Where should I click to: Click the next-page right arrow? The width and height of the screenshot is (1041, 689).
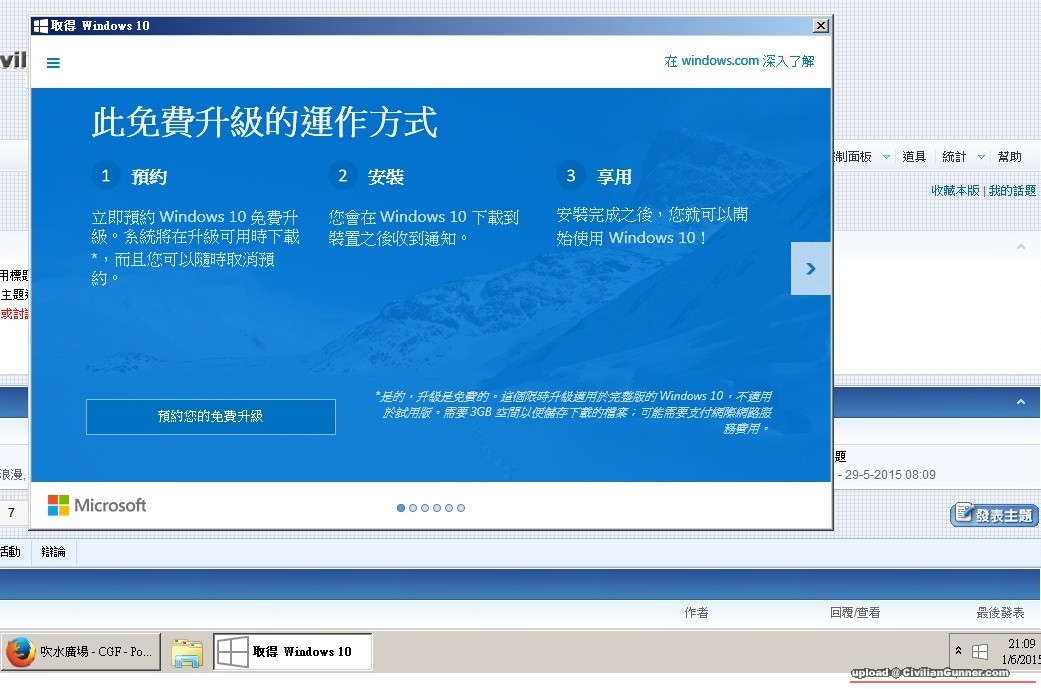[810, 268]
